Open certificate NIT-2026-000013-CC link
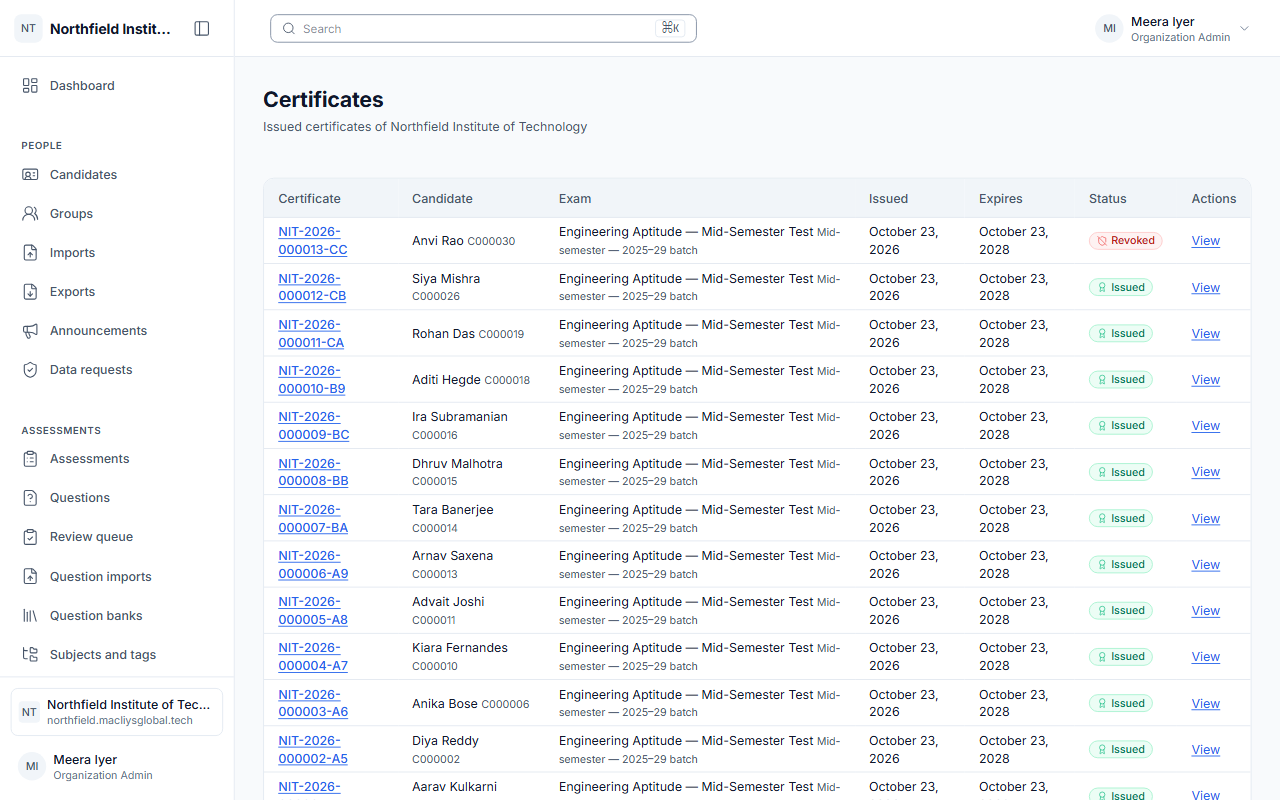 [x=313, y=241]
